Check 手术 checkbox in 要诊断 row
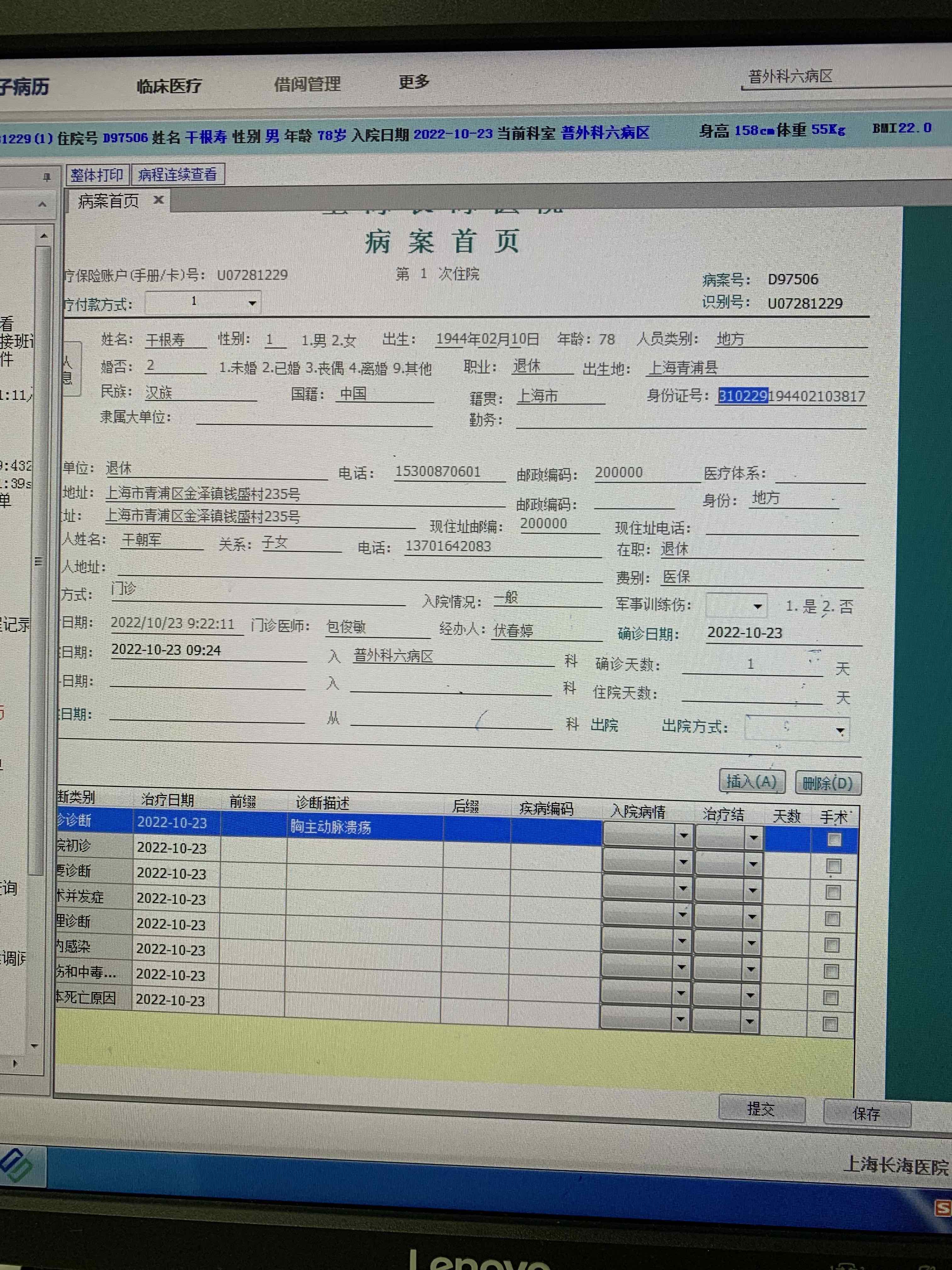 point(833,893)
